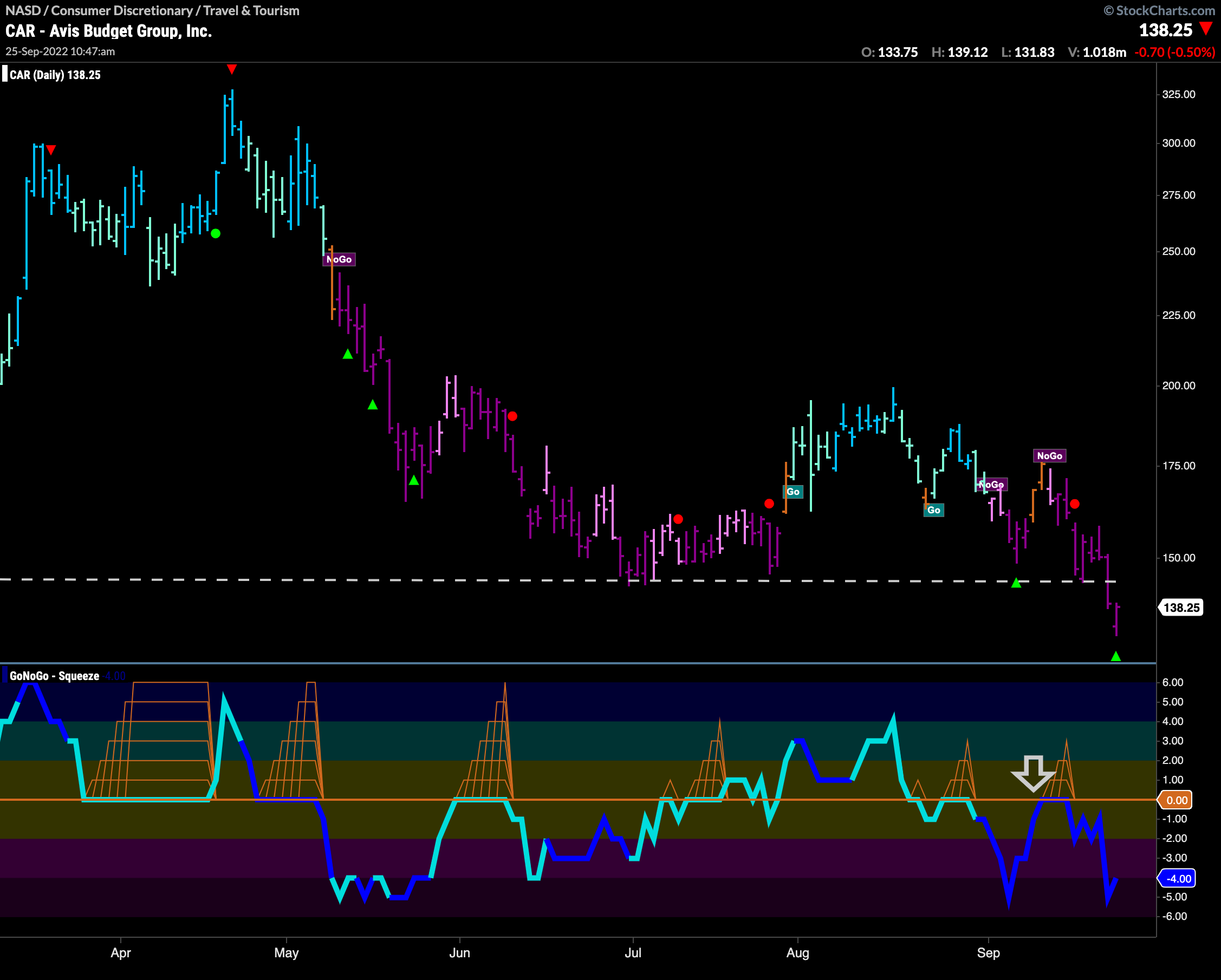Click the white legend marker beside CAR (Daily)

click(x=4, y=74)
